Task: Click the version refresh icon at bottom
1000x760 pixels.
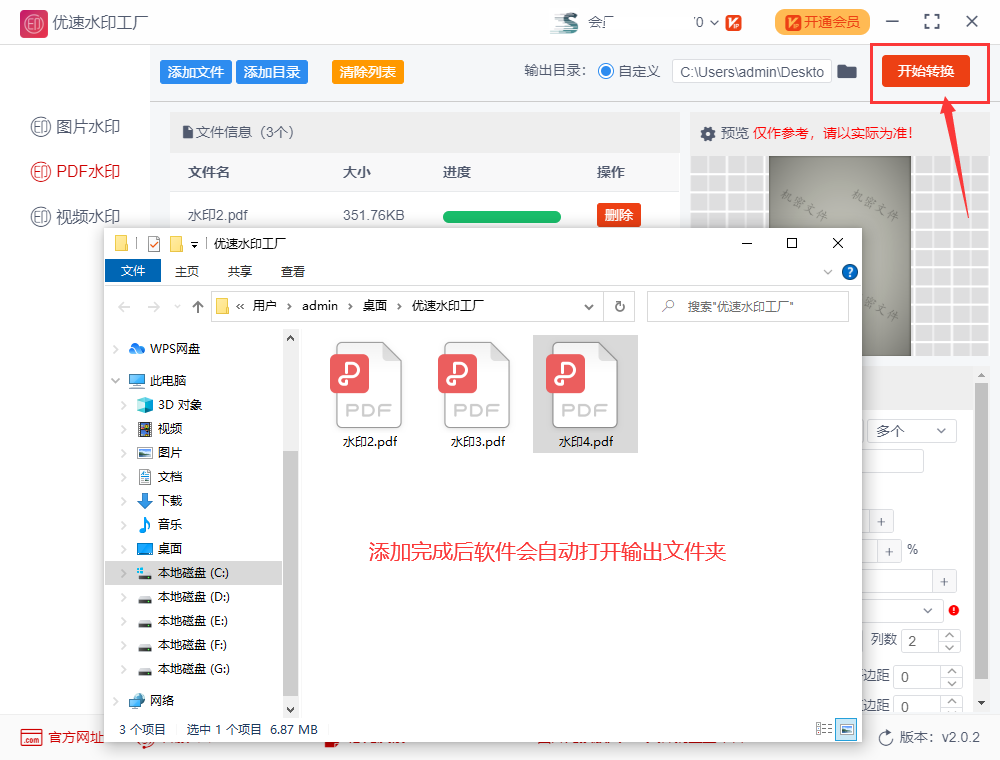Action: 886,738
